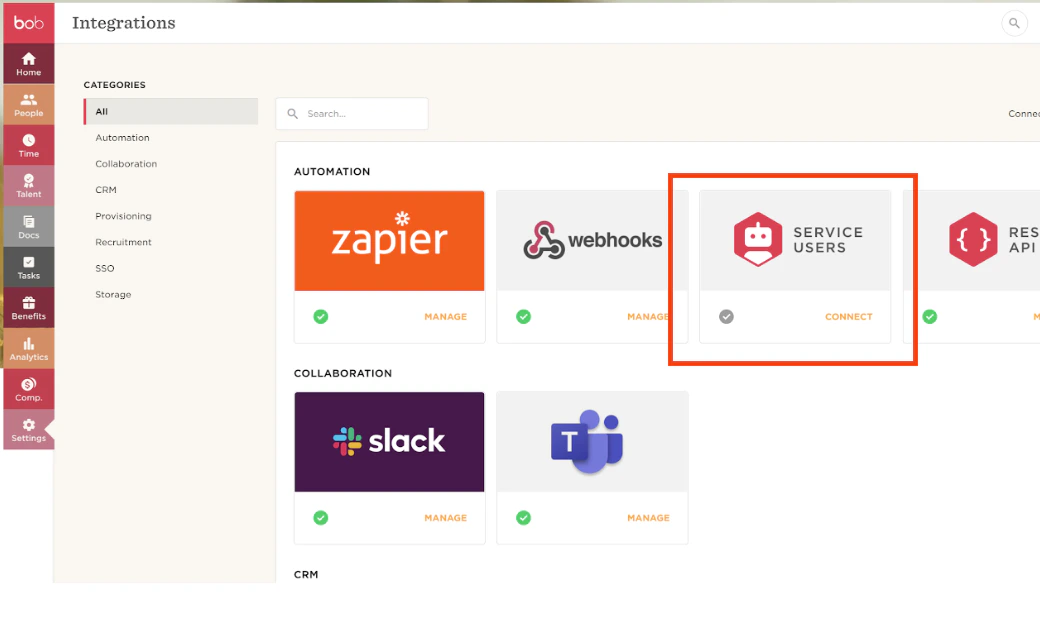Select the Collaboration category
This screenshot has height=618, width=1040.
[x=126, y=164]
